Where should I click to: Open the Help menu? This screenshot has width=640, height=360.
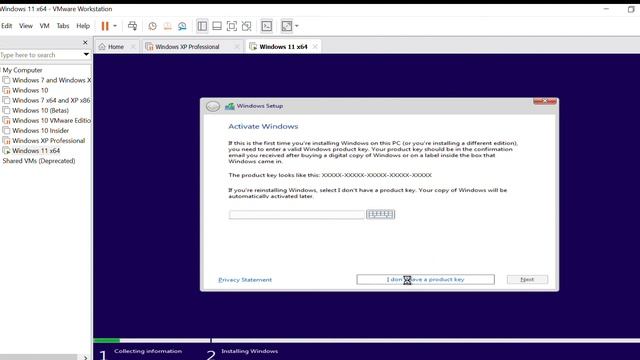[83, 26]
